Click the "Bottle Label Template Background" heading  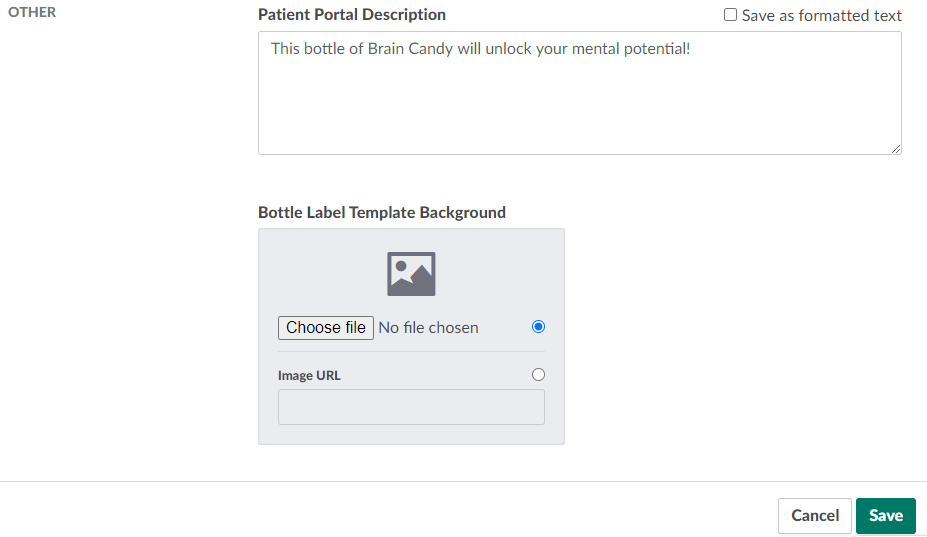[x=382, y=212]
